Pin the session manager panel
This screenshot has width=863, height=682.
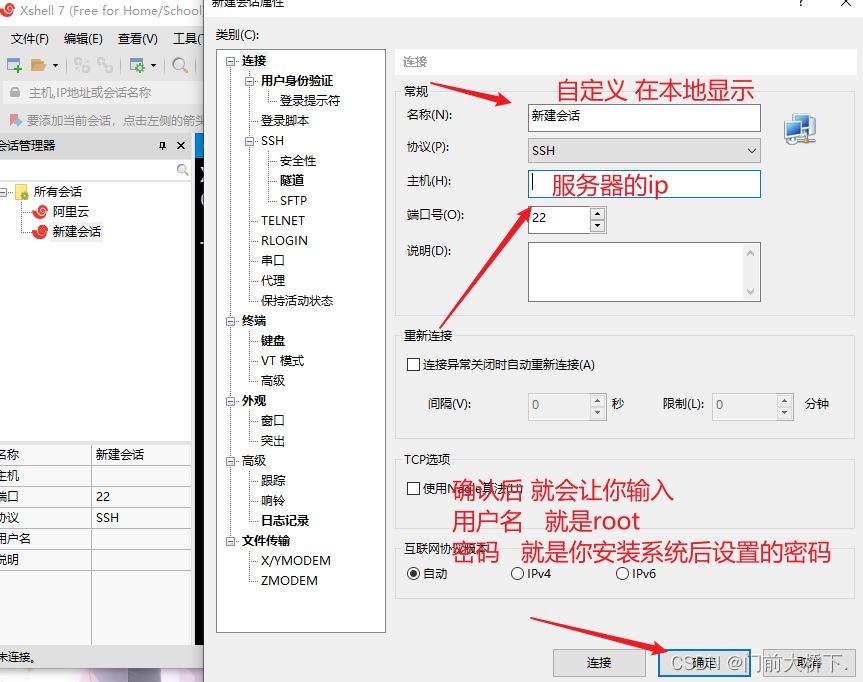(162, 145)
